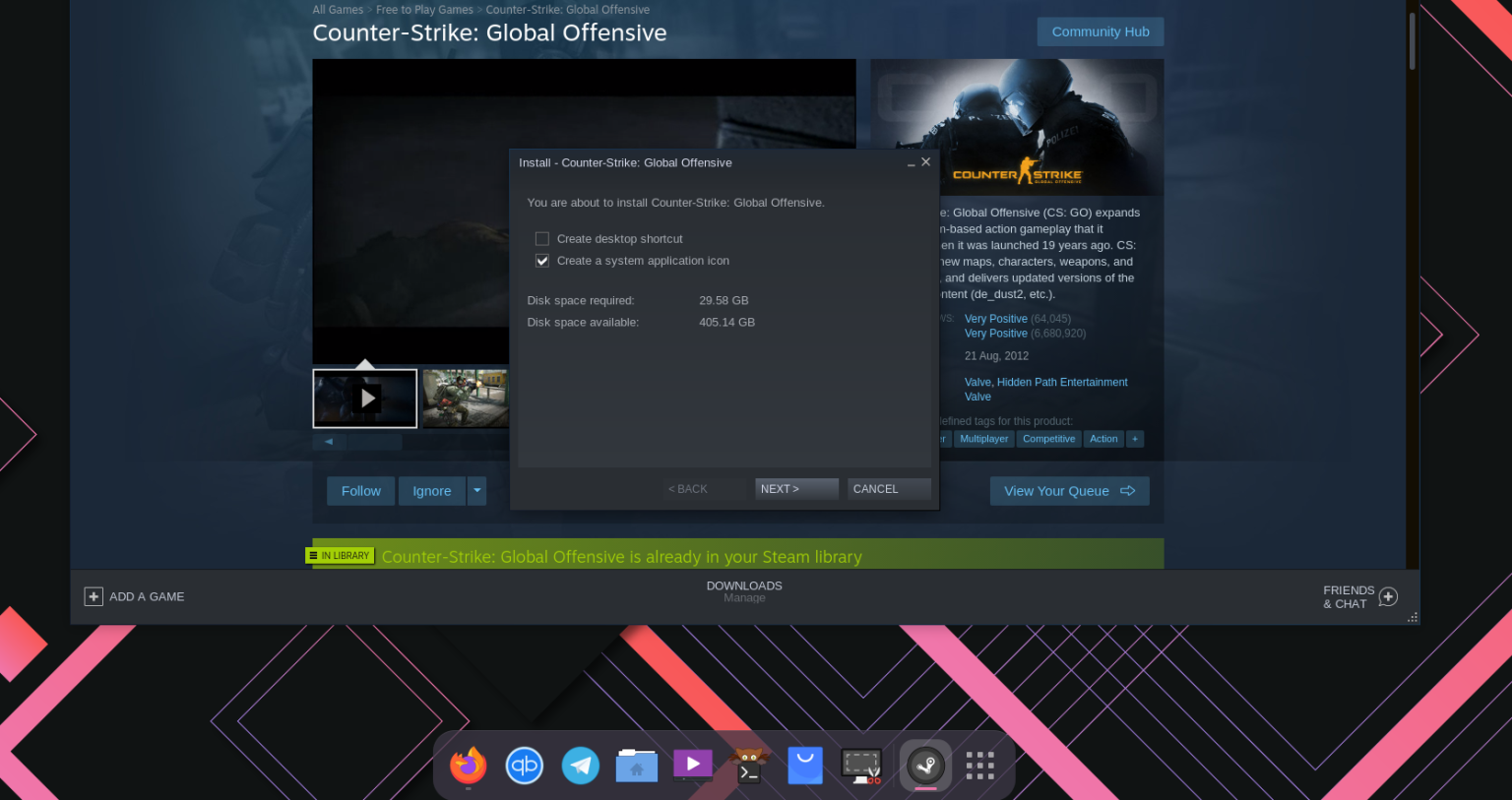Open the Very Positive reviews link
1512x800 pixels.
tap(995, 318)
